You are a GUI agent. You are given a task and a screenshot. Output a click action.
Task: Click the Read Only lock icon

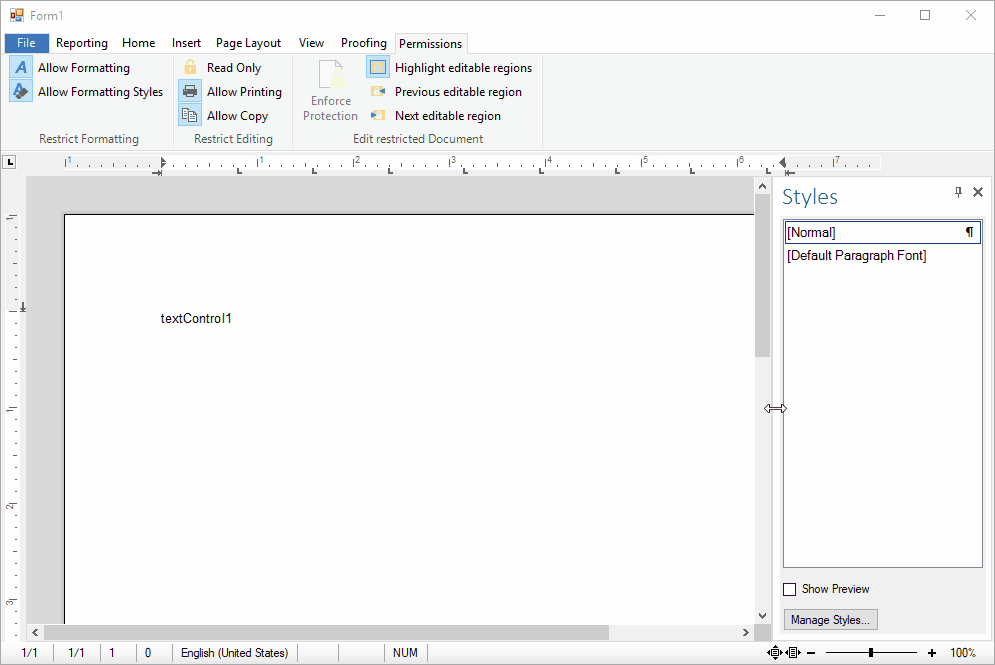(190, 67)
